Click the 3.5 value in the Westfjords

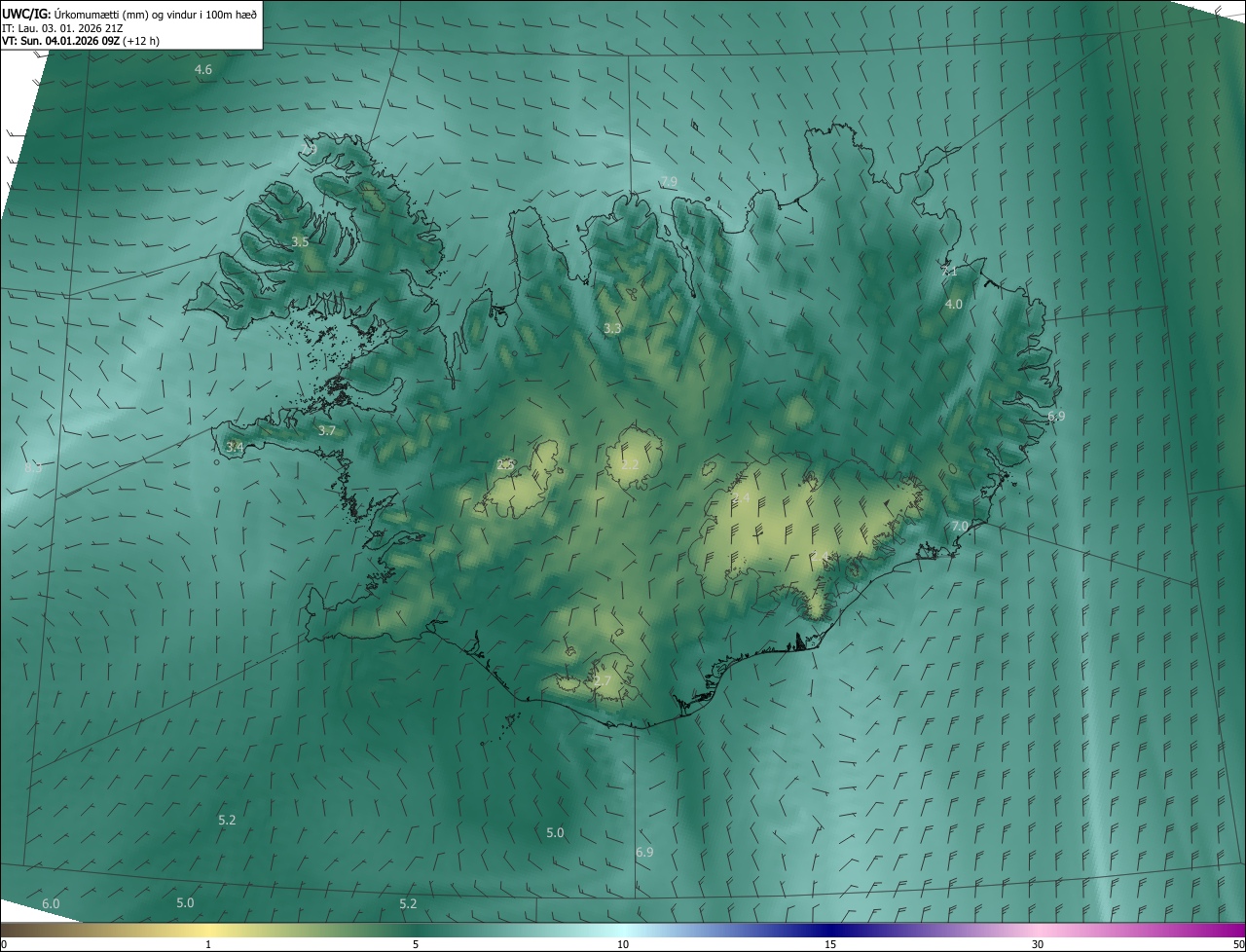(x=300, y=241)
